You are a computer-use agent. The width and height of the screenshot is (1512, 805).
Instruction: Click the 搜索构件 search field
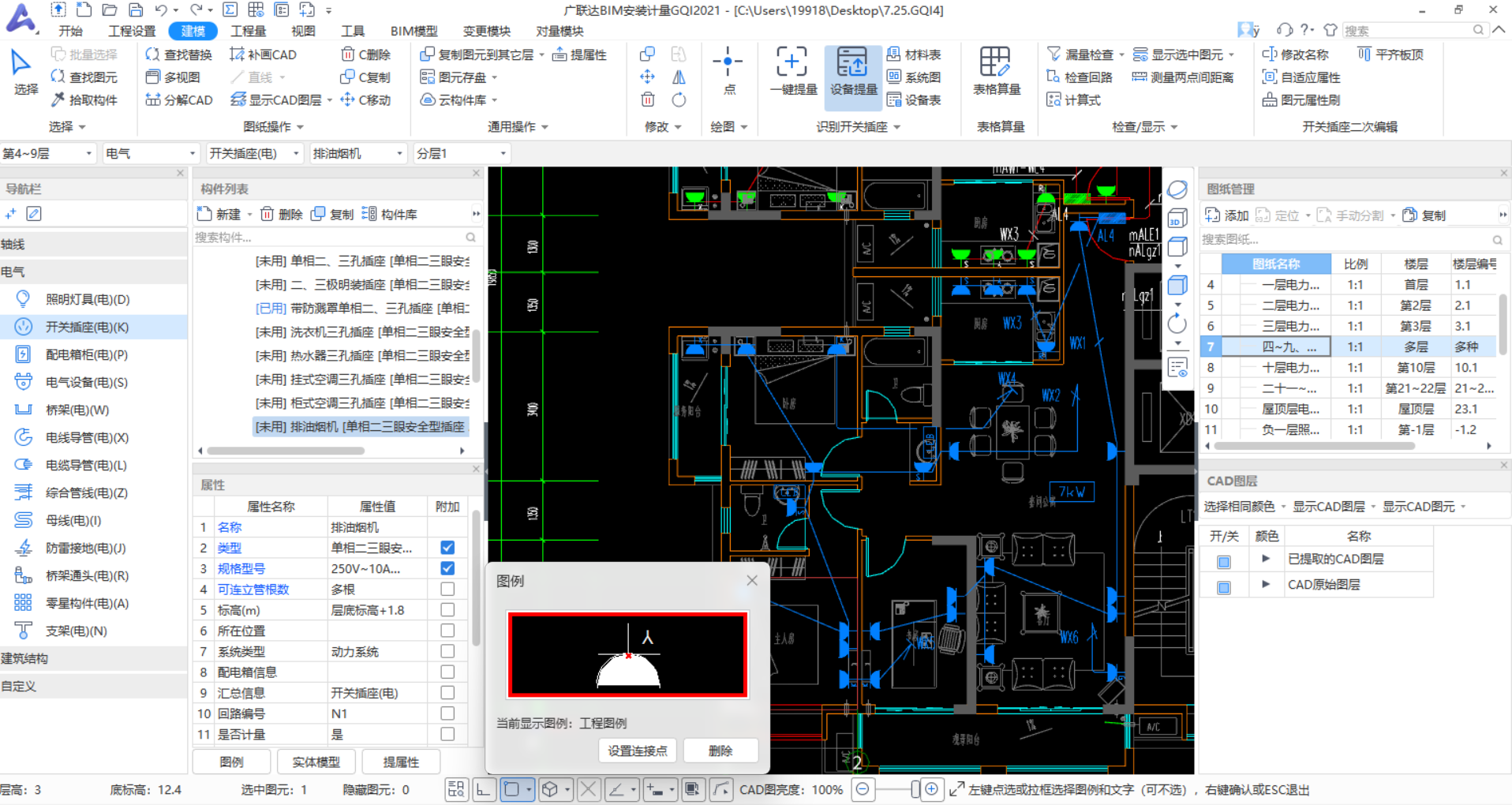tap(337, 238)
